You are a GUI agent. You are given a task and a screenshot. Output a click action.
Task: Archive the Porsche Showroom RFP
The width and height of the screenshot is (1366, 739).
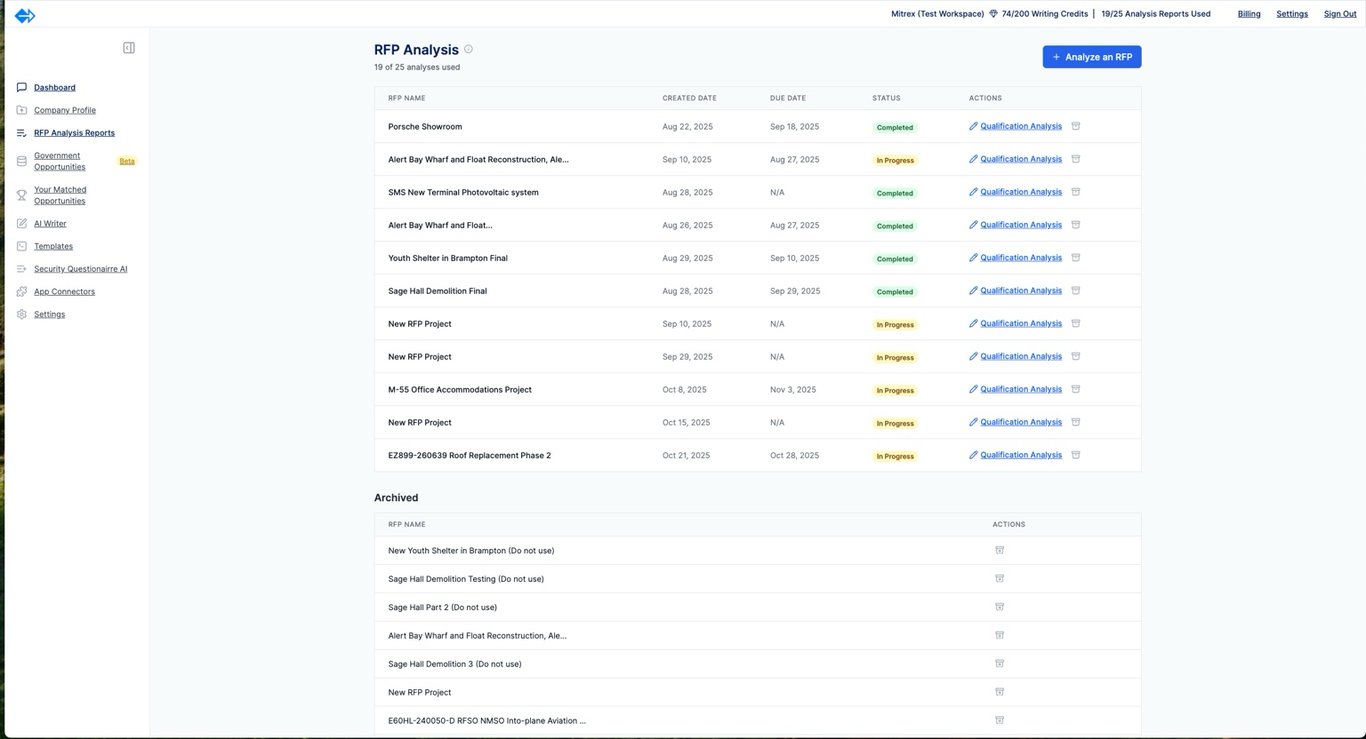pos(1076,126)
